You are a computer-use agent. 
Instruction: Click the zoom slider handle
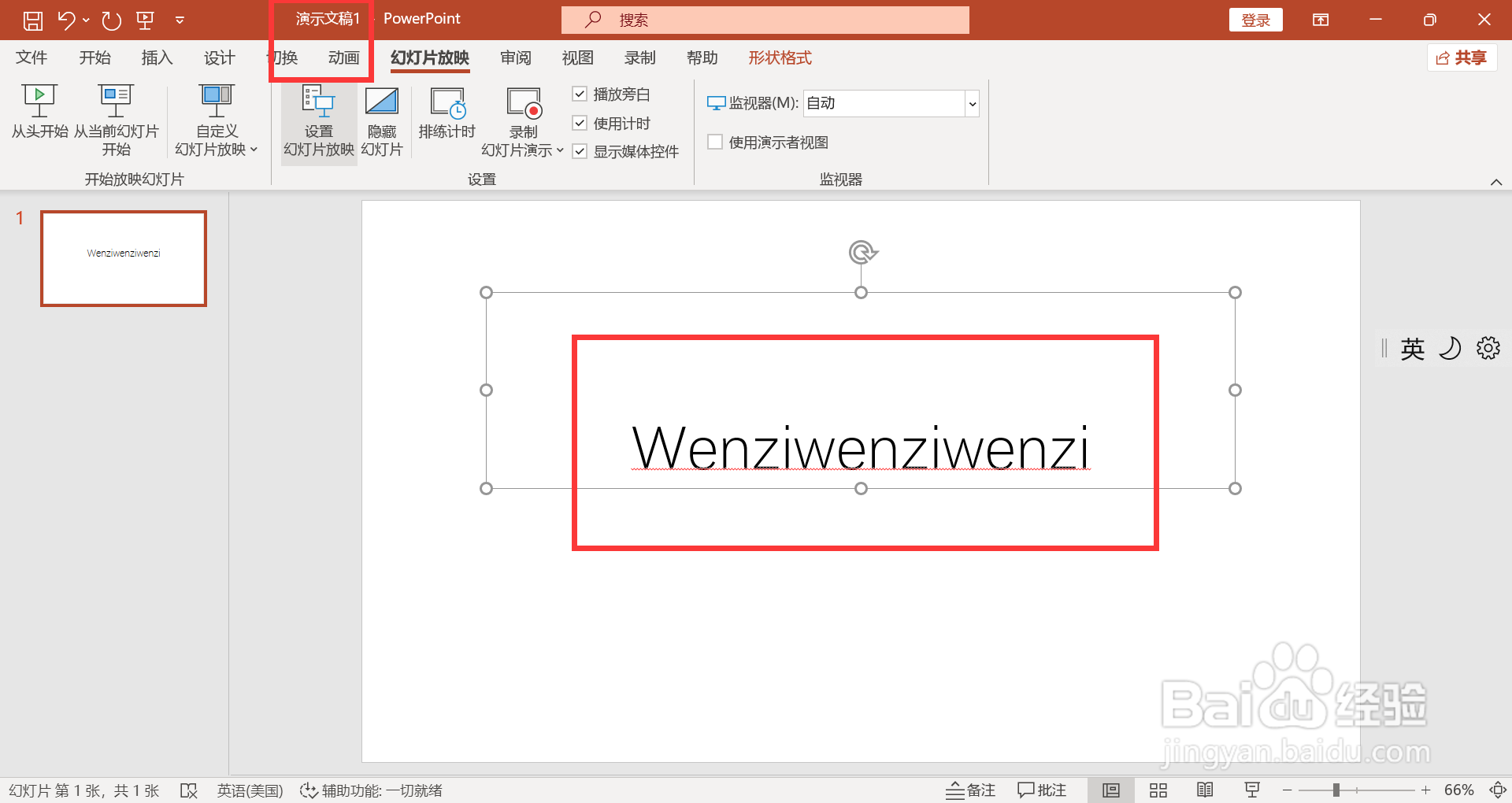(x=1336, y=790)
